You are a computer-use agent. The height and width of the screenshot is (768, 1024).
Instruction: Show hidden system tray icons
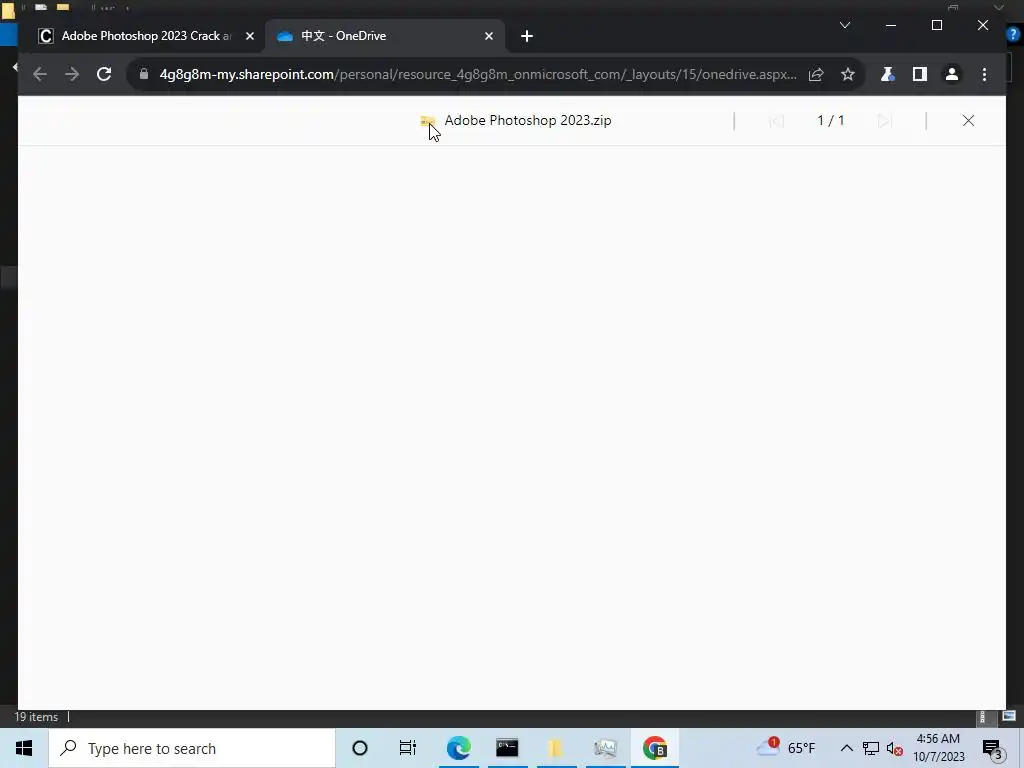click(x=846, y=748)
